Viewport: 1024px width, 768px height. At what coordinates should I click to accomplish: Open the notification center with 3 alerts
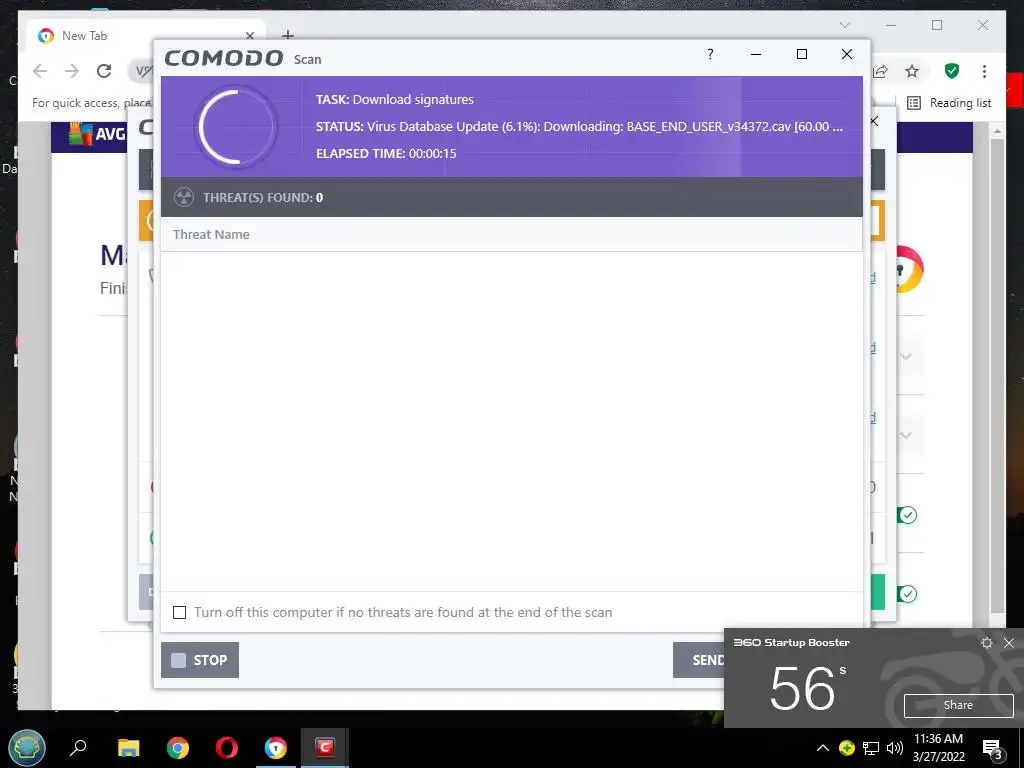point(993,749)
